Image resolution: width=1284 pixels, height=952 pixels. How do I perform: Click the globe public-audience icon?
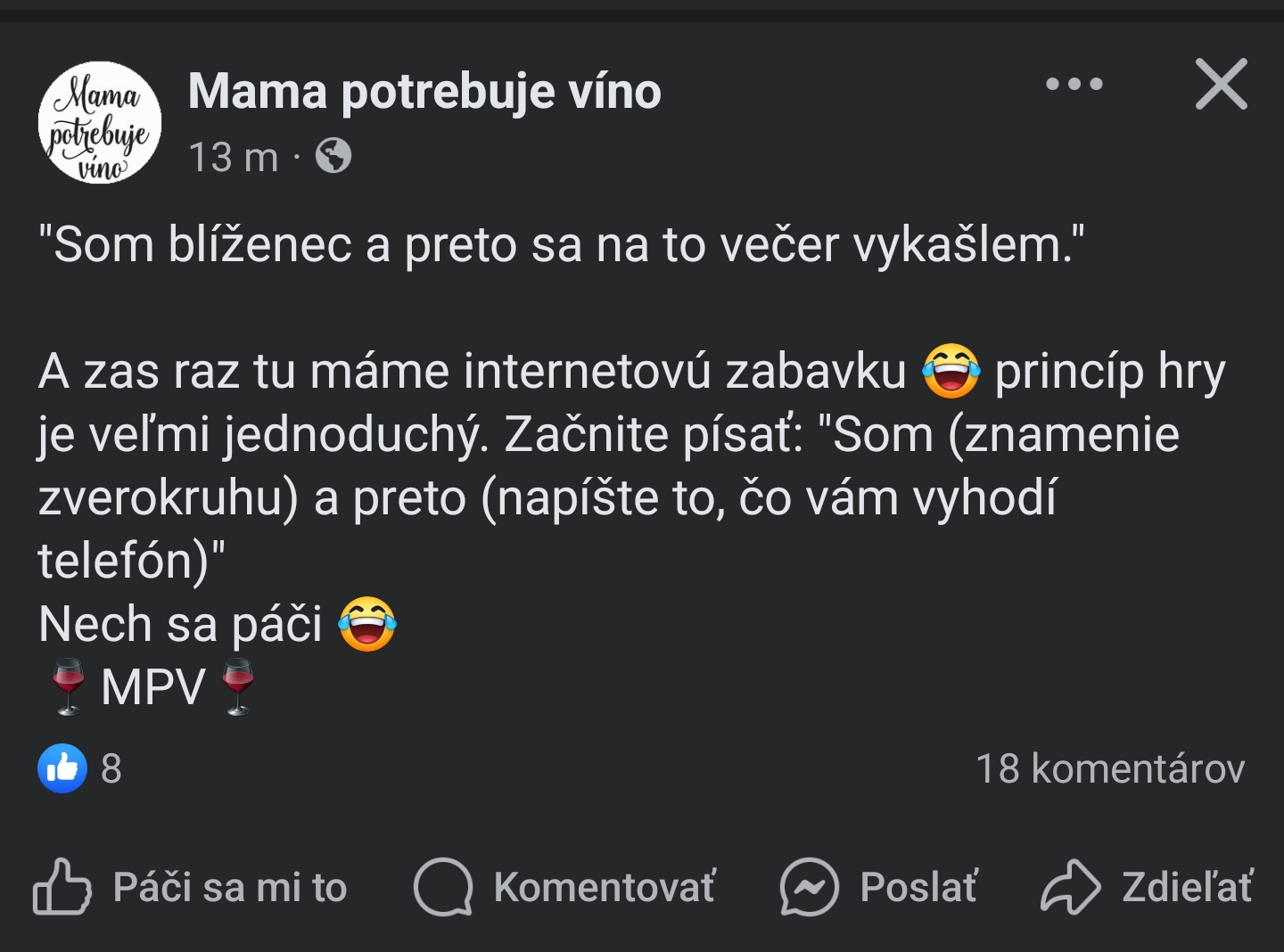tap(333, 156)
